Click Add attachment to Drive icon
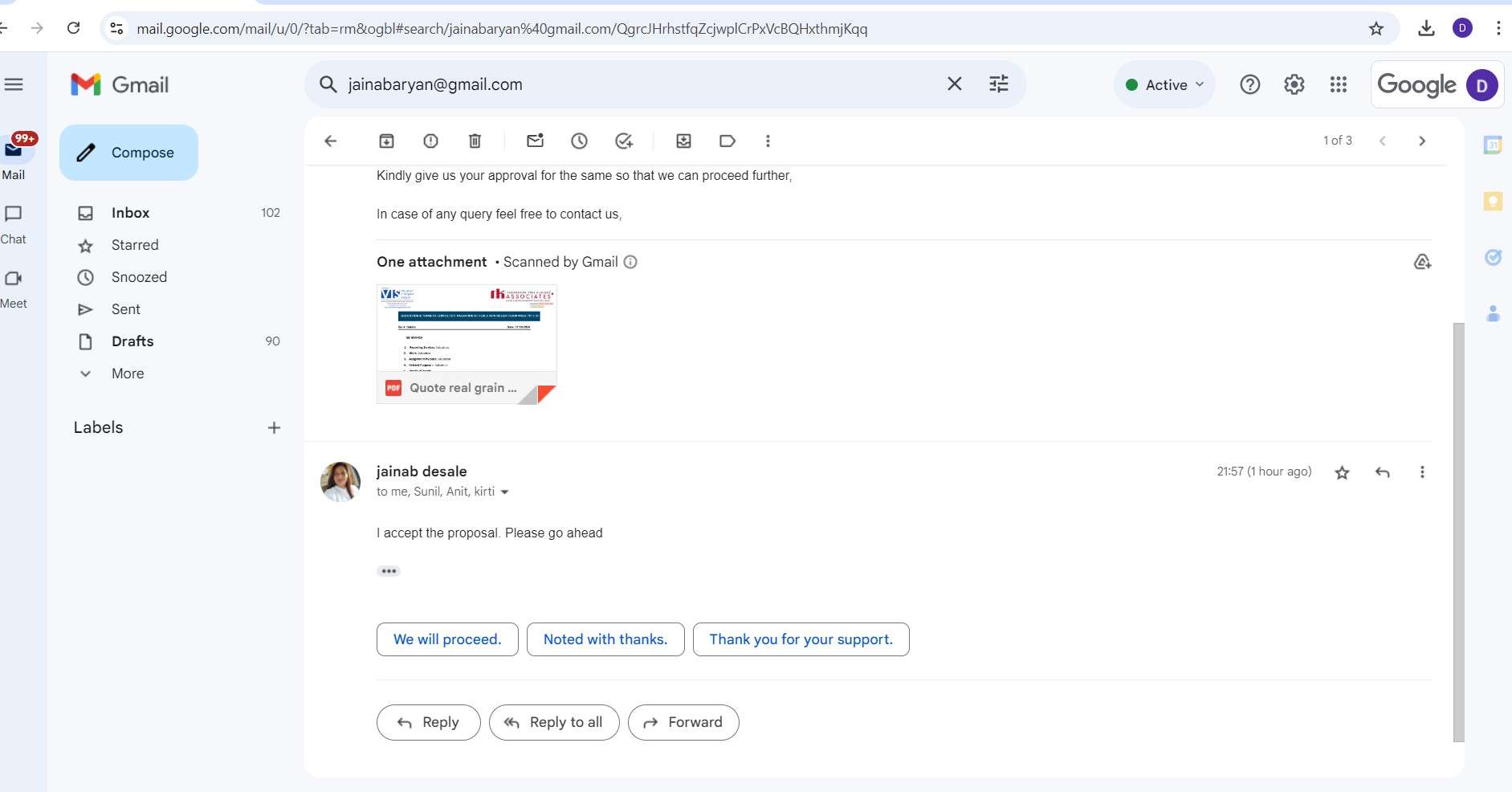 (1422, 262)
